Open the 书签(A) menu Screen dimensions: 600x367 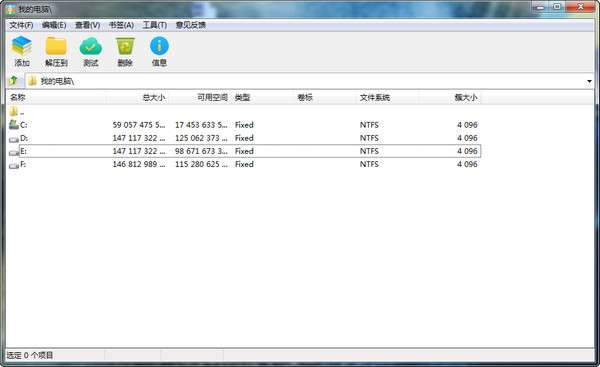click(x=121, y=25)
